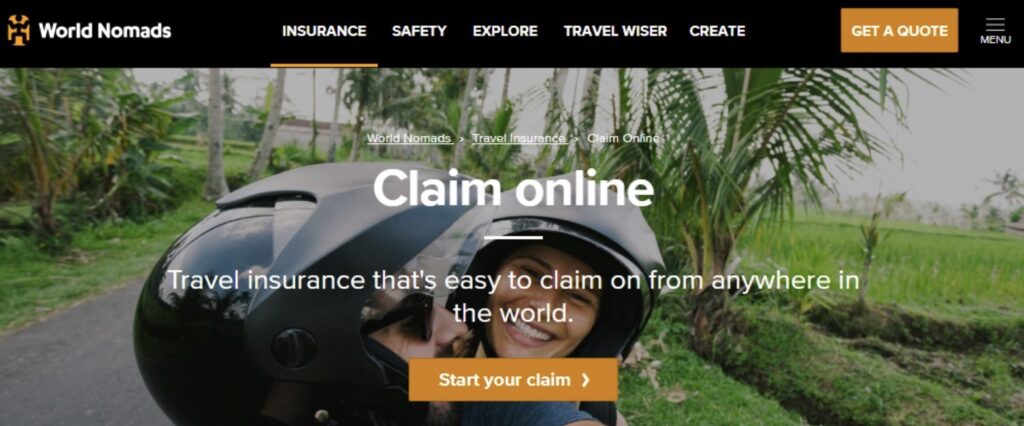Screen dimensions: 1024x426
Task: Click the MENU label under the hamburger
Action: pyautogui.click(x=995, y=40)
